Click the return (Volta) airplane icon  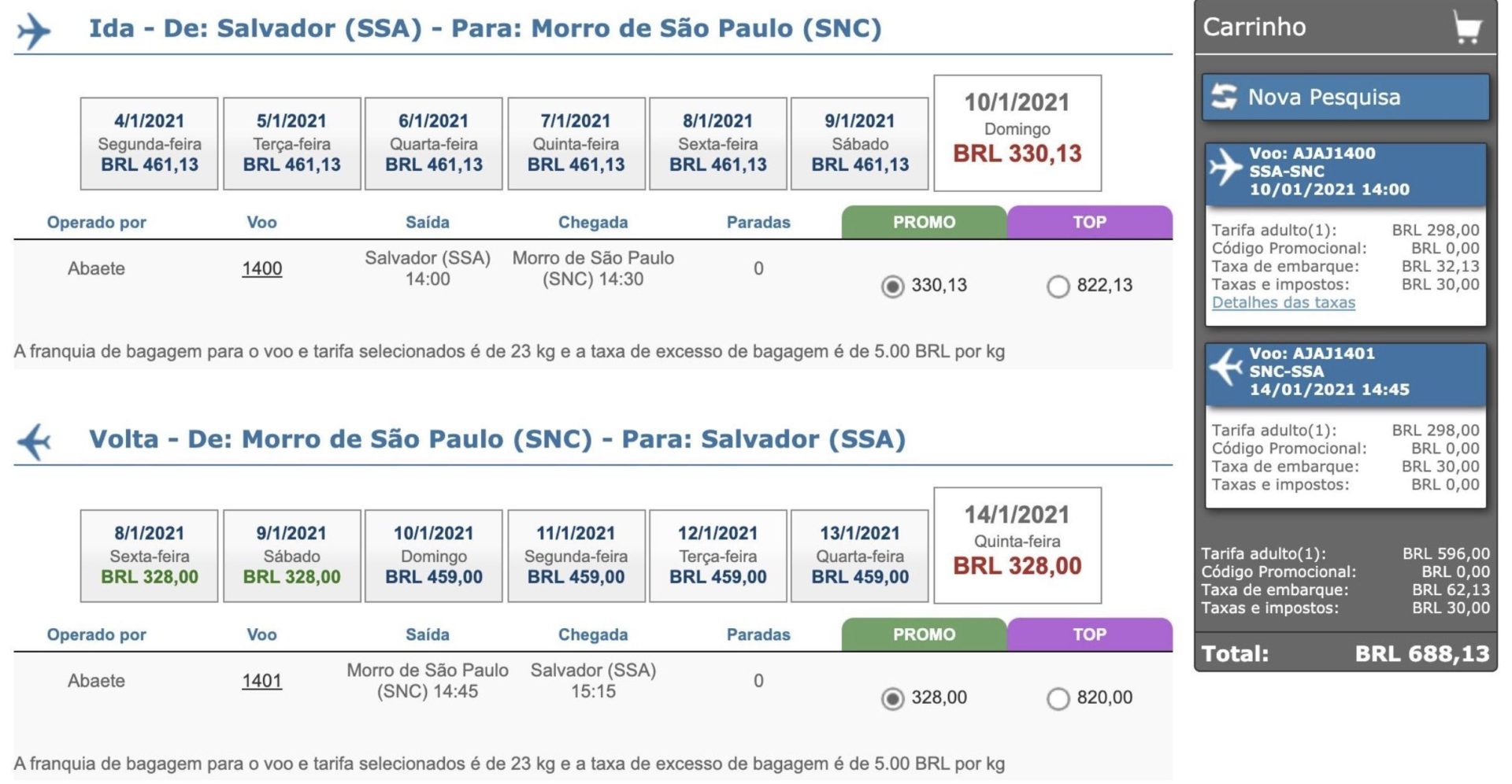click(x=34, y=441)
